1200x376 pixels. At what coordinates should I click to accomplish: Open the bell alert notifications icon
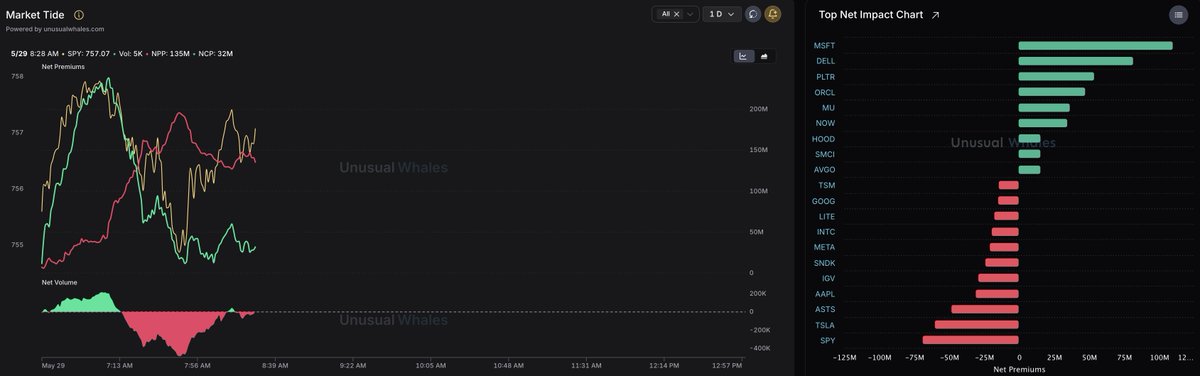tap(773, 14)
